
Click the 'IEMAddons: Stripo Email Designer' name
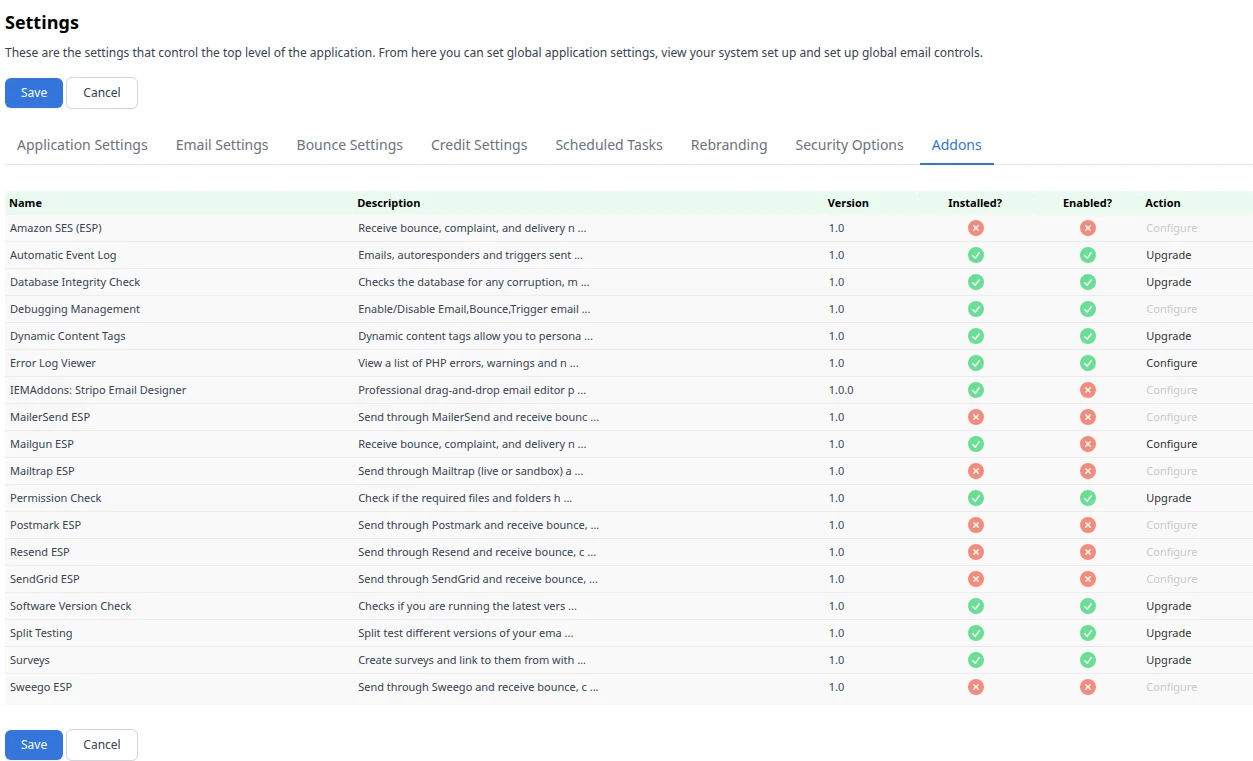point(98,390)
